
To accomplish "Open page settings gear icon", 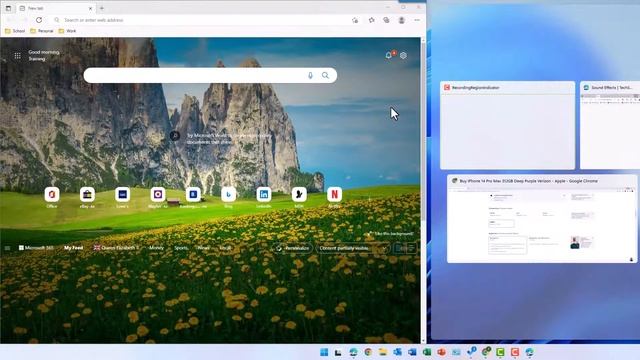I will click(x=403, y=56).
